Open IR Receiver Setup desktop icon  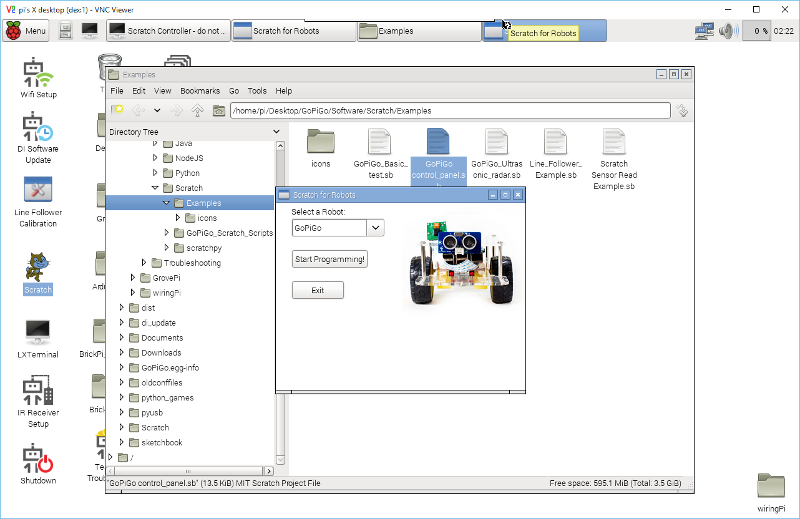click(x=38, y=402)
